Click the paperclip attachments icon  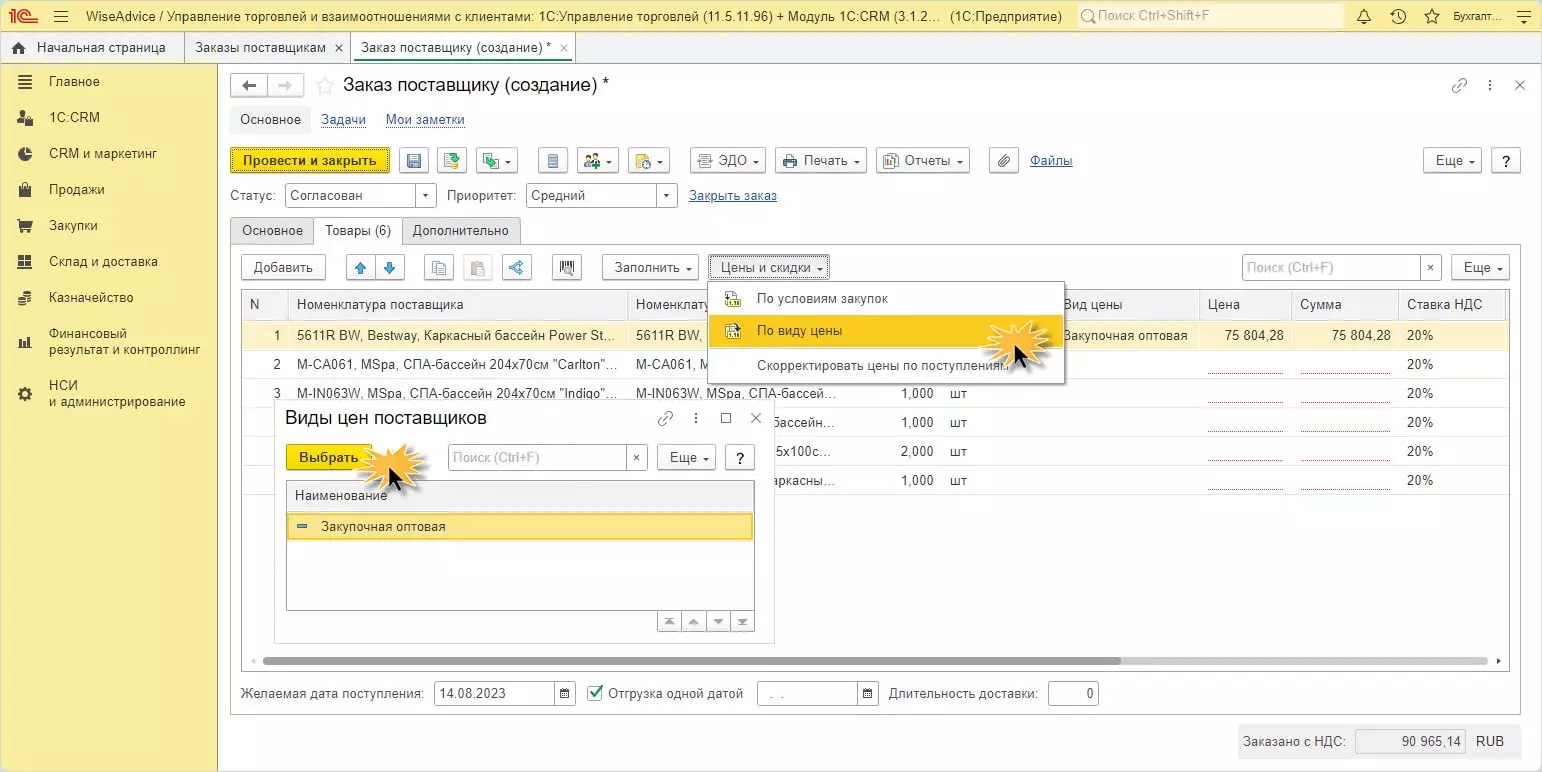coord(1003,161)
